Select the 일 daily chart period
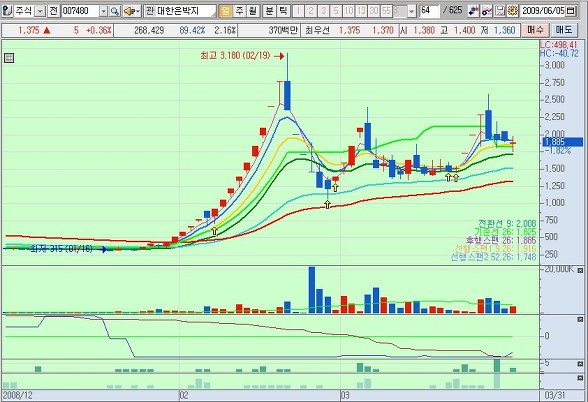 (225, 11)
